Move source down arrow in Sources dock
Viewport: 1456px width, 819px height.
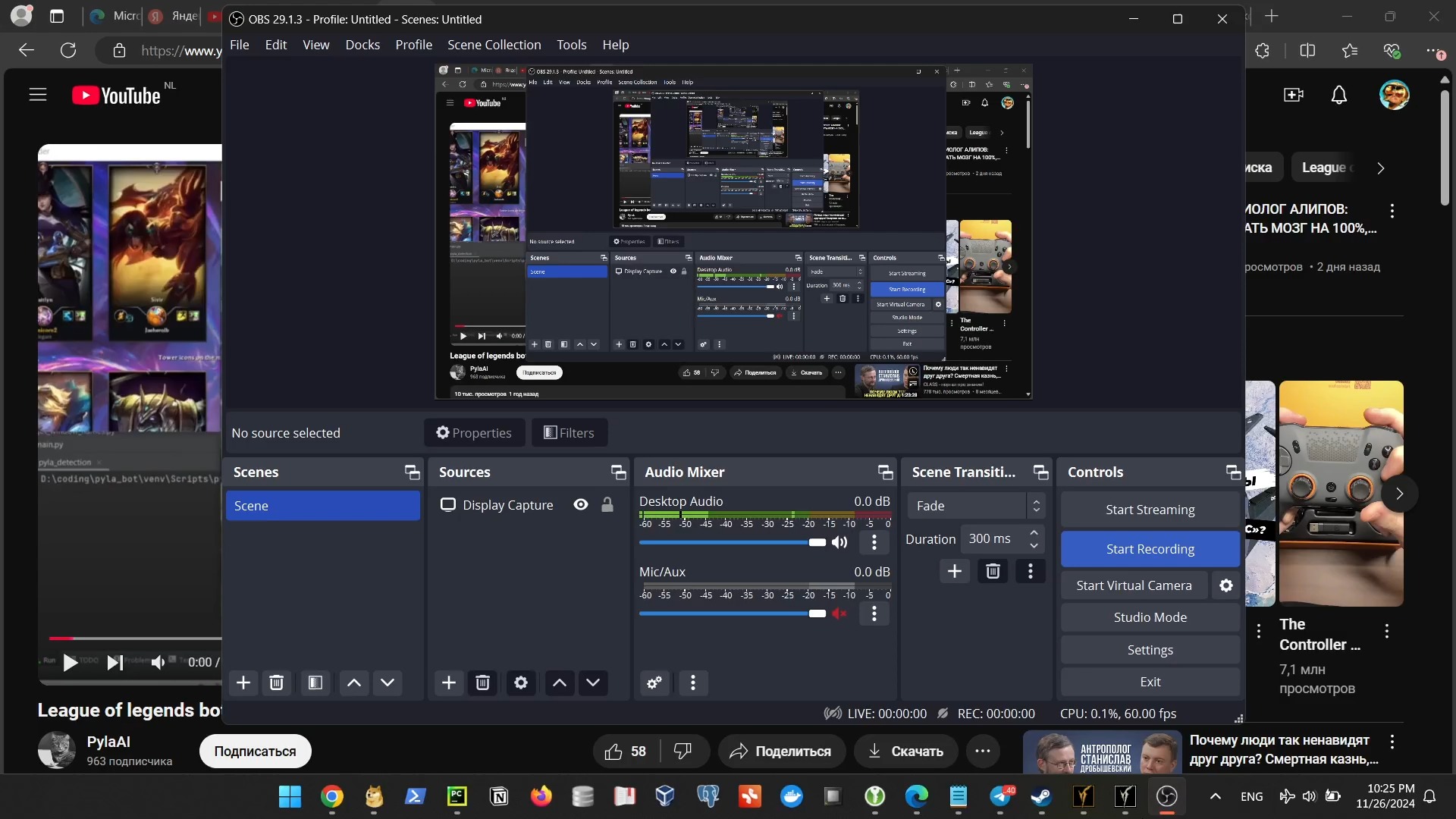[593, 682]
